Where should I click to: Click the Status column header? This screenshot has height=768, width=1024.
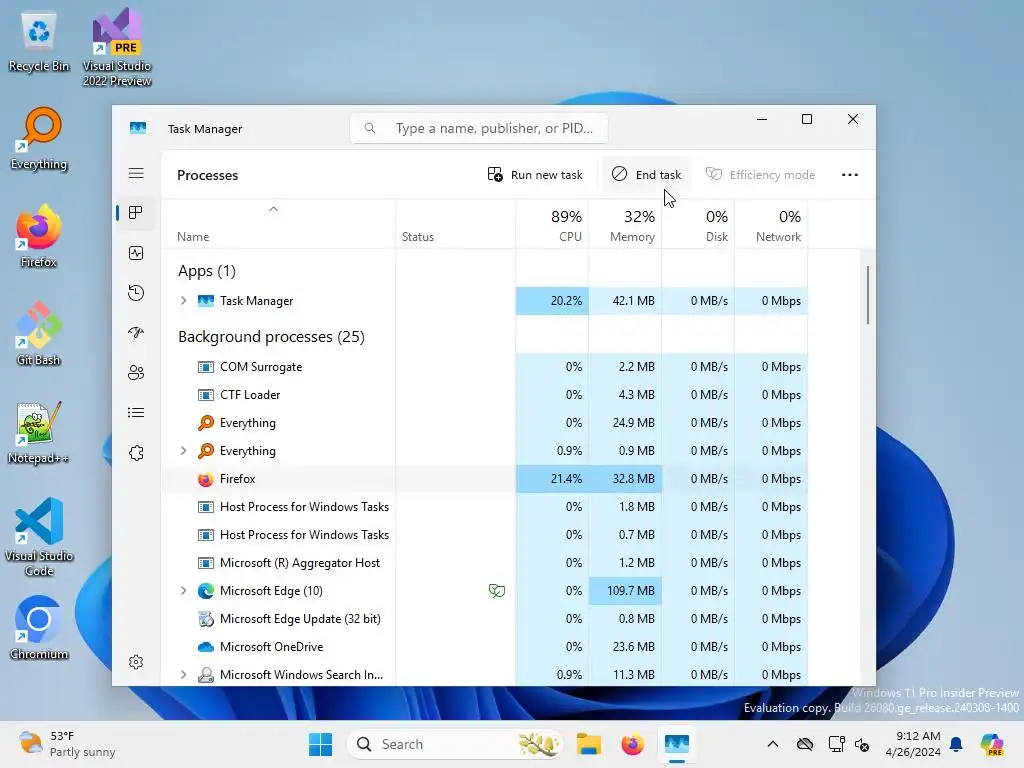point(456,225)
